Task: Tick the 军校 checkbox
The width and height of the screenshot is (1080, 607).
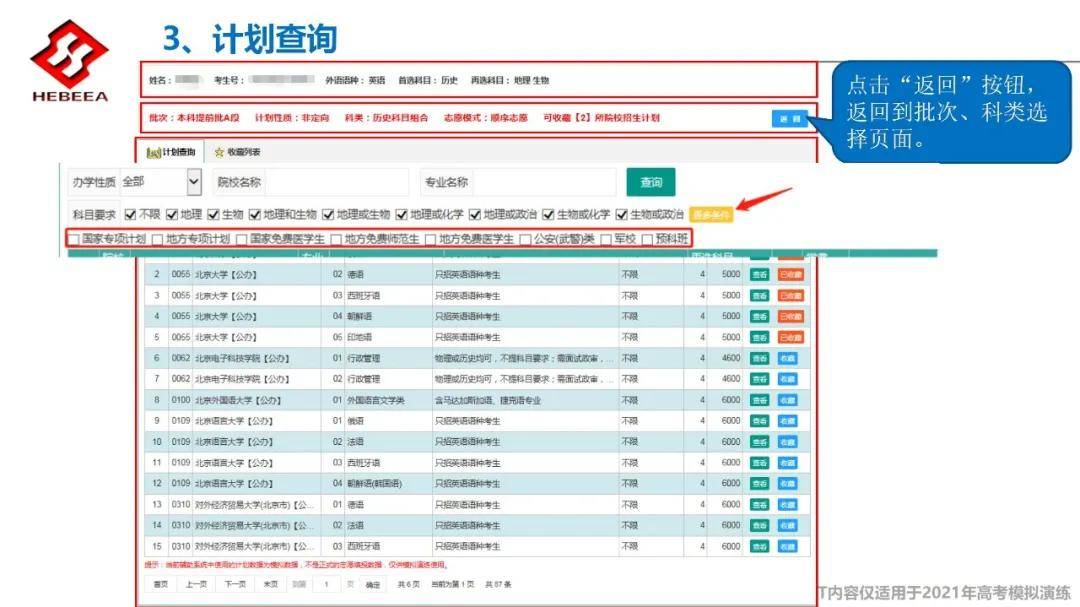Action: [x=606, y=239]
